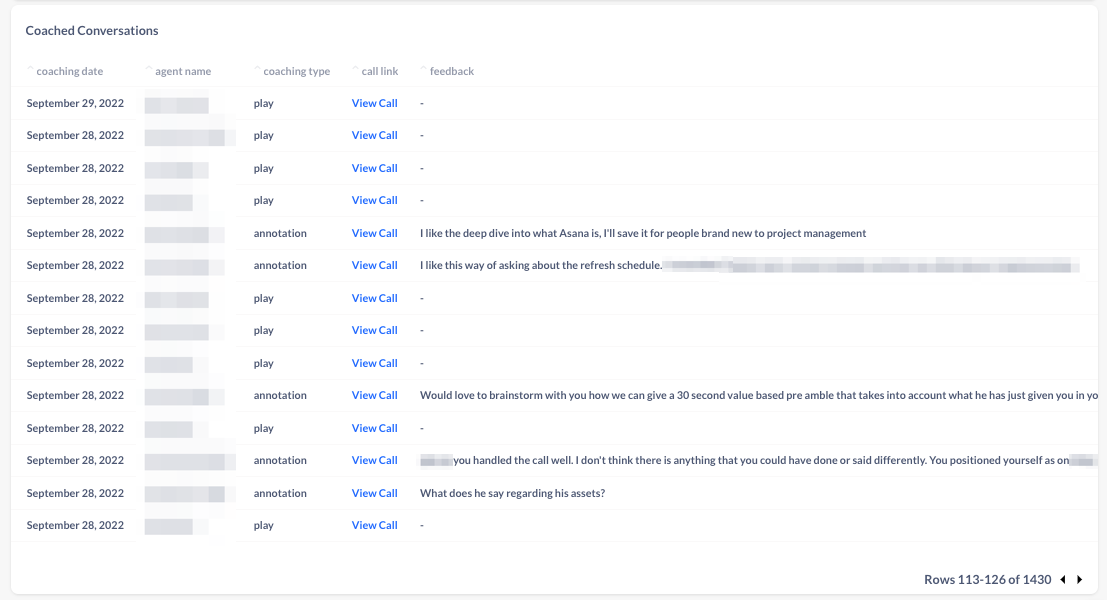Sort by the agent name column

pos(182,71)
